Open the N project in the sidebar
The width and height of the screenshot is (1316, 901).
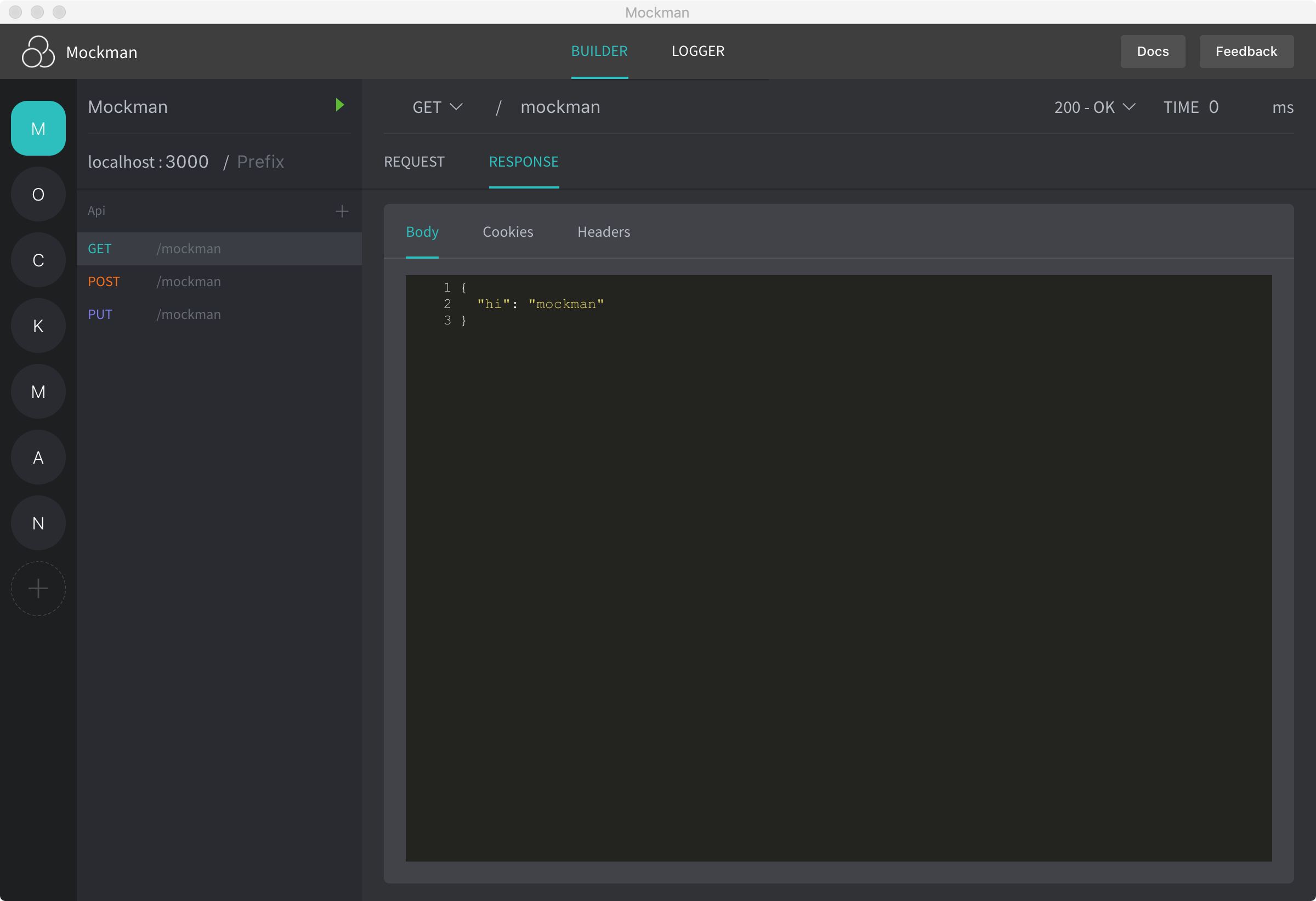(x=38, y=523)
